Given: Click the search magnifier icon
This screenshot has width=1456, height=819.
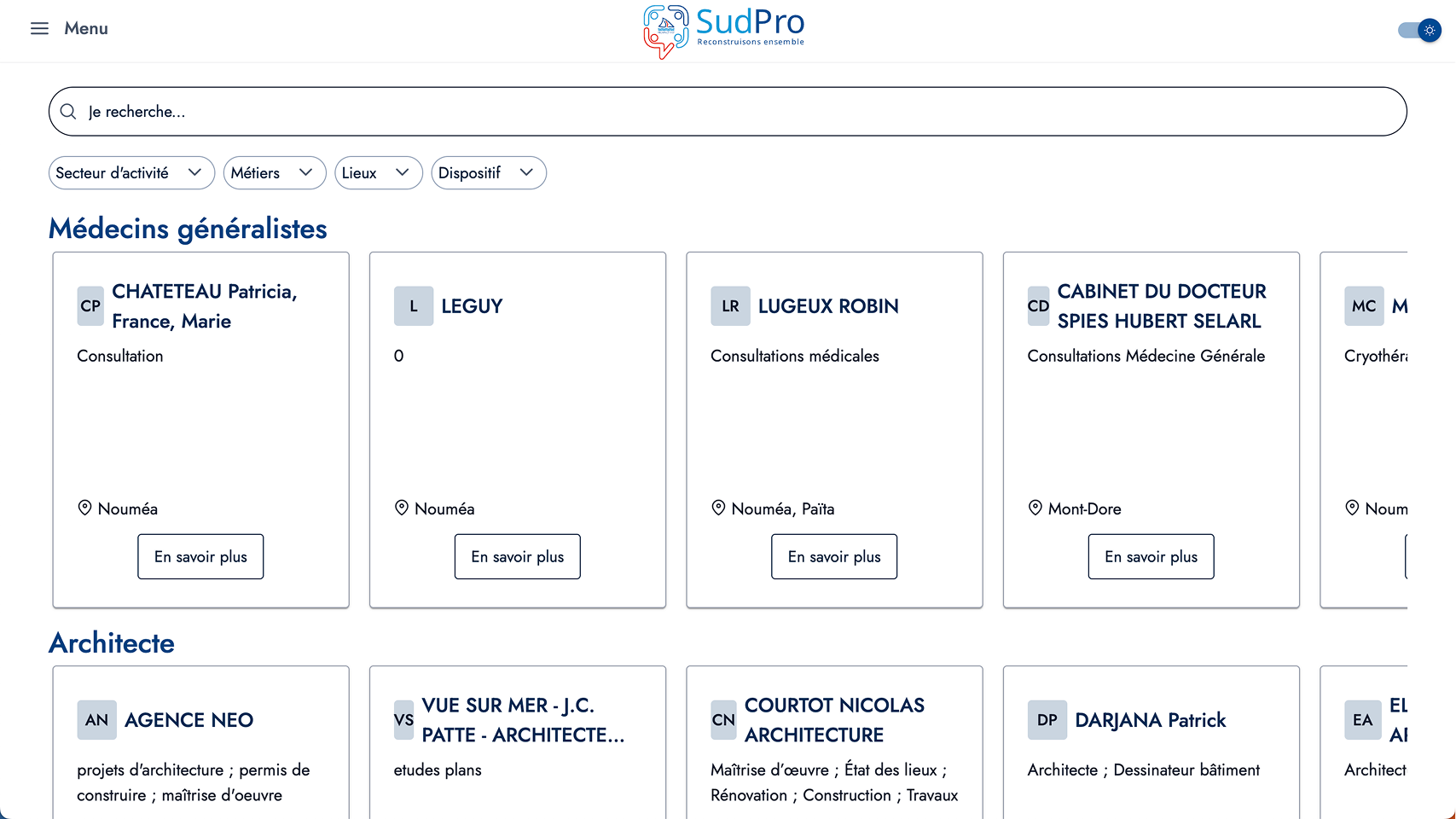Looking at the screenshot, I should tap(68, 112).
